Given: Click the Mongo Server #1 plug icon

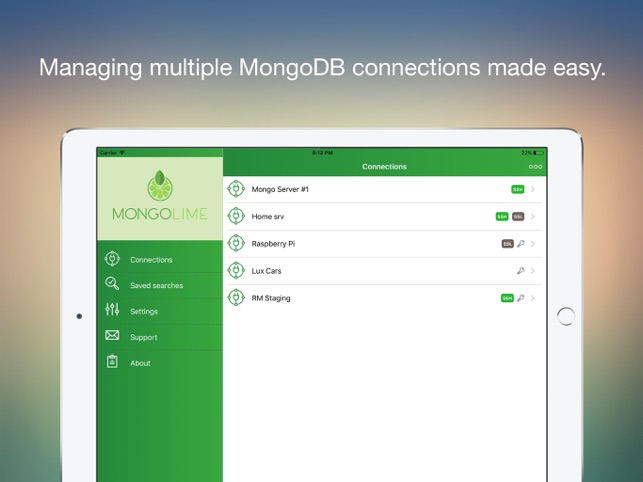Looking at the screenshot, I should click(236, 189).
